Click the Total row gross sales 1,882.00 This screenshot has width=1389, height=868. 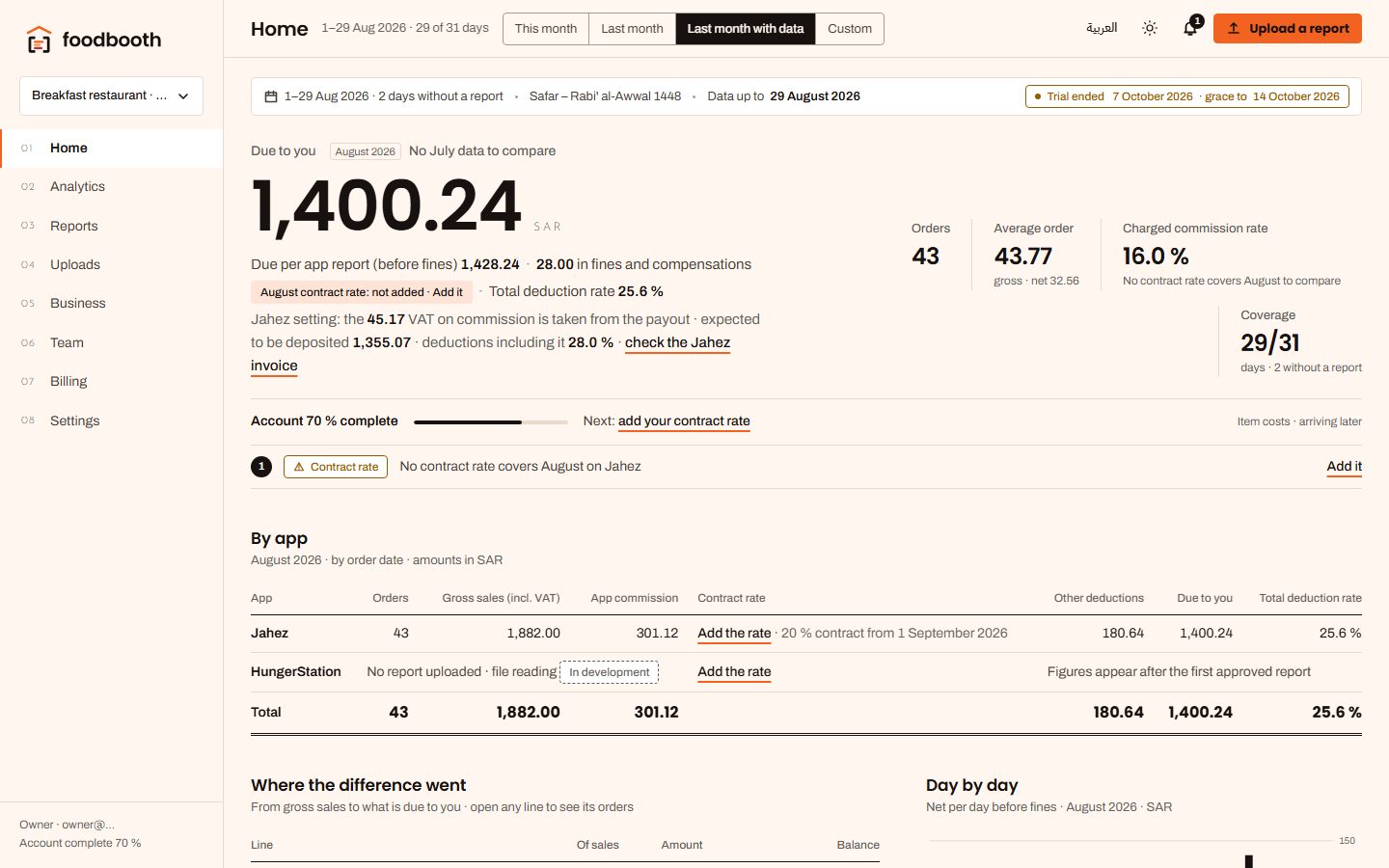(528, 712)
